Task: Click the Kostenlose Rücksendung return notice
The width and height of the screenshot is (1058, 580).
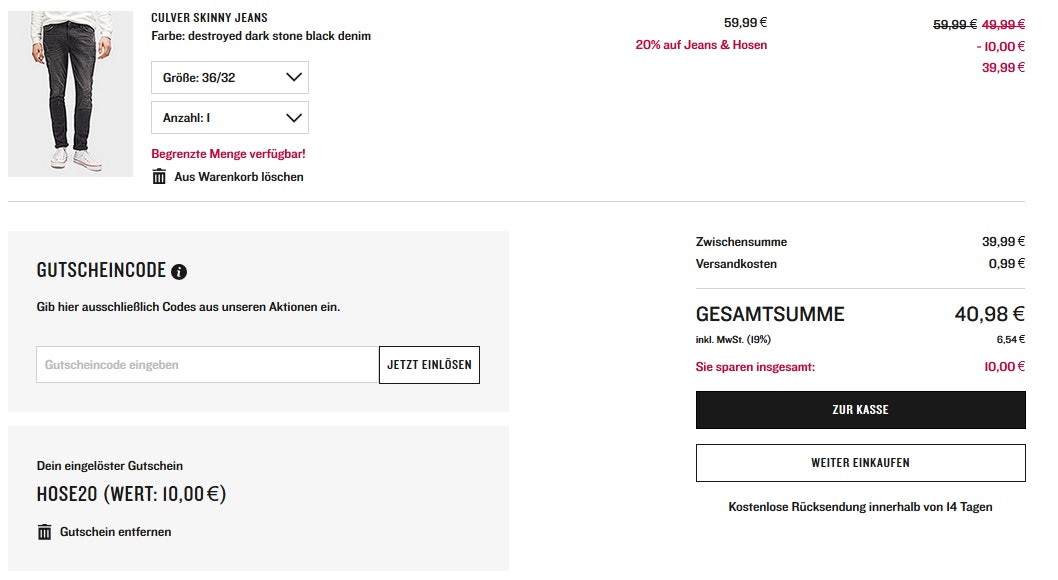Action: point(860,507)
